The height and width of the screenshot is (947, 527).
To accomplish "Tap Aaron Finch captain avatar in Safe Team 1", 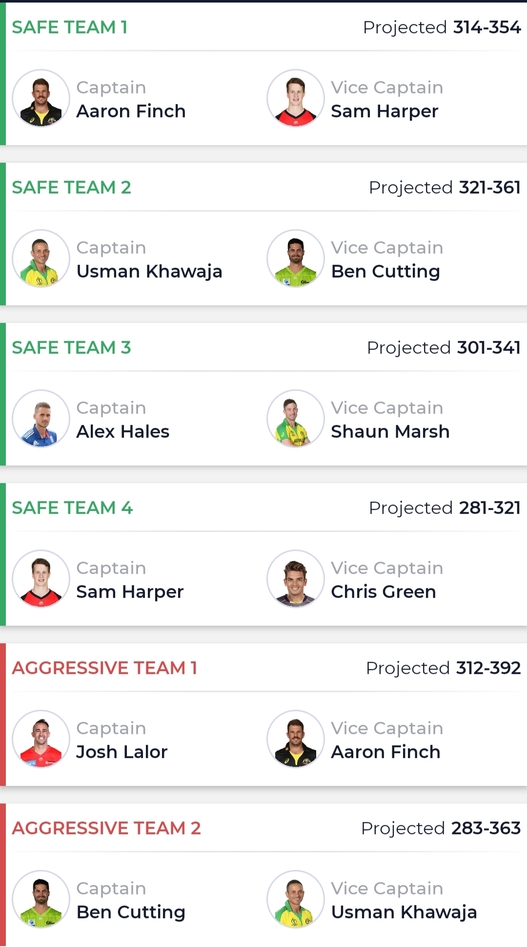I will pos(41,98).
